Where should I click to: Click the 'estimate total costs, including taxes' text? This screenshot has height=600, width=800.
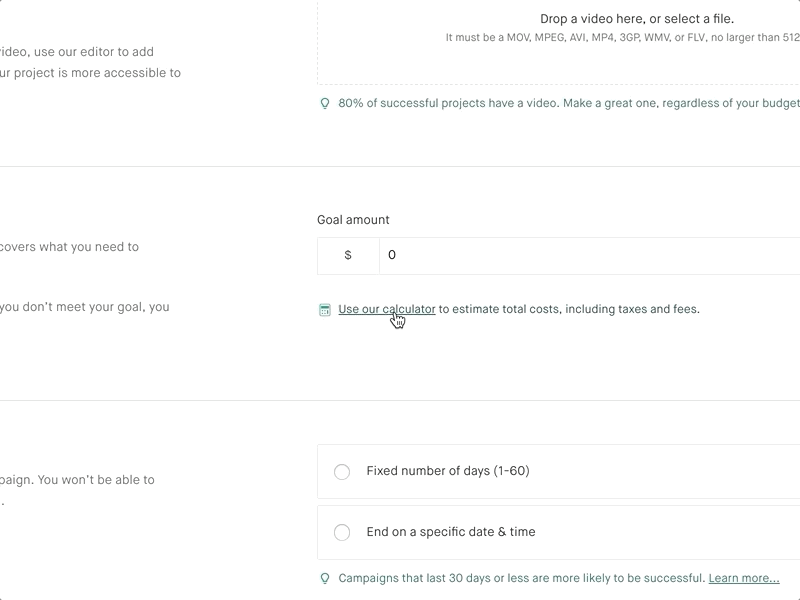(576, 309)
